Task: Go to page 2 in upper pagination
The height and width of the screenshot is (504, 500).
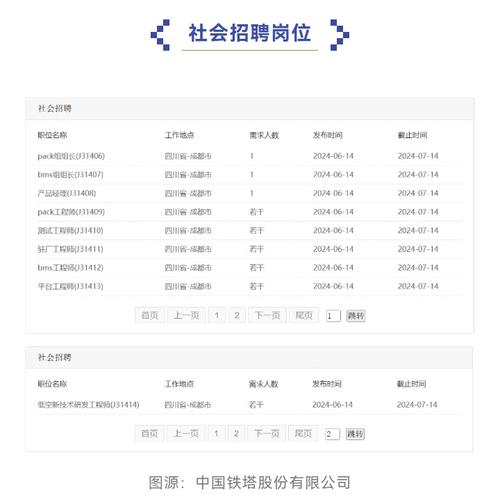Action: (x=237, y=315)
